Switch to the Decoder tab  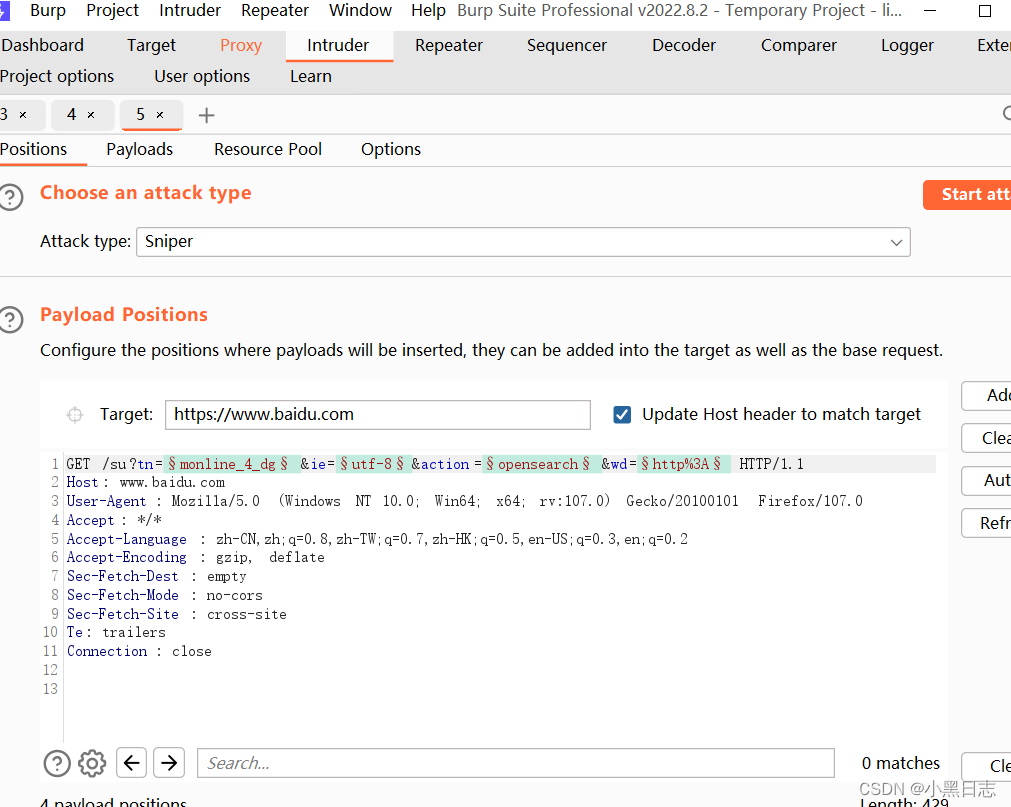point(683,45)
